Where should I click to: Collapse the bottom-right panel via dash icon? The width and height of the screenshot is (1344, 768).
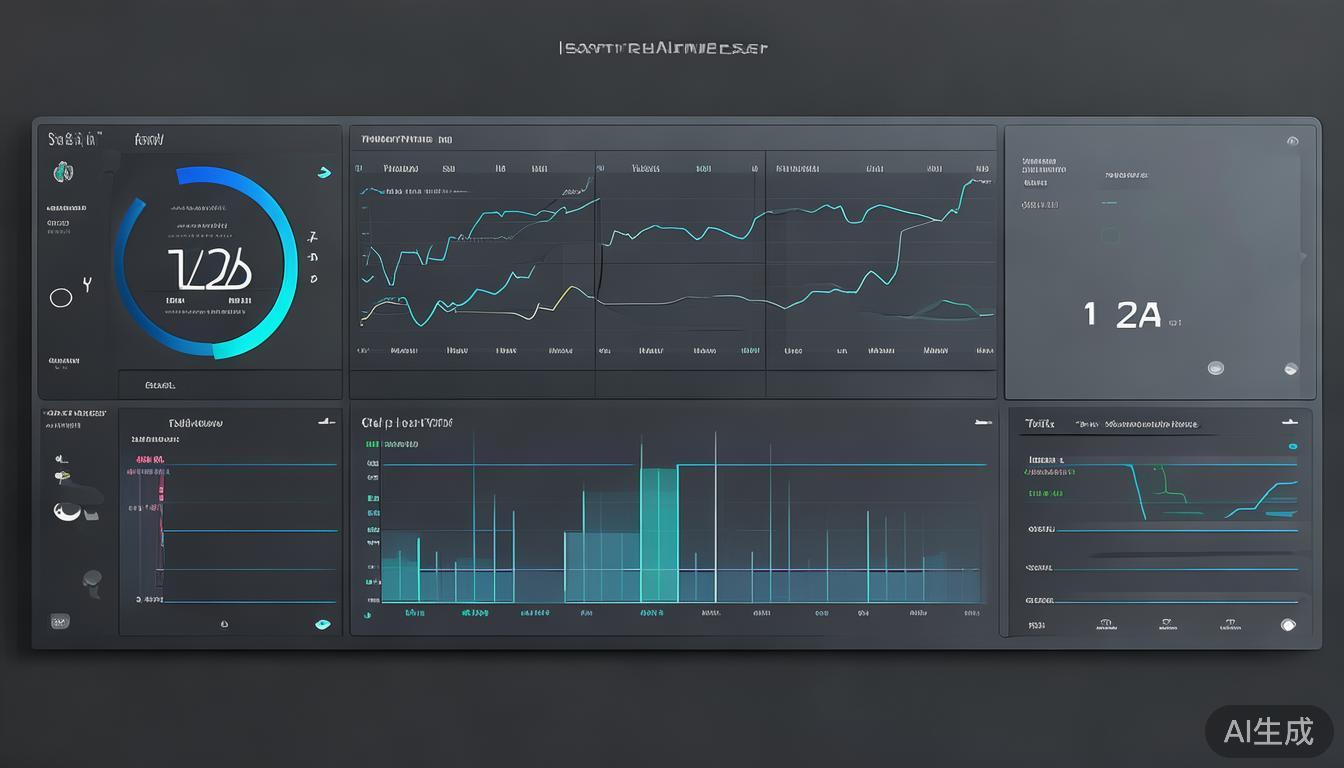[x=1289, y=422]
